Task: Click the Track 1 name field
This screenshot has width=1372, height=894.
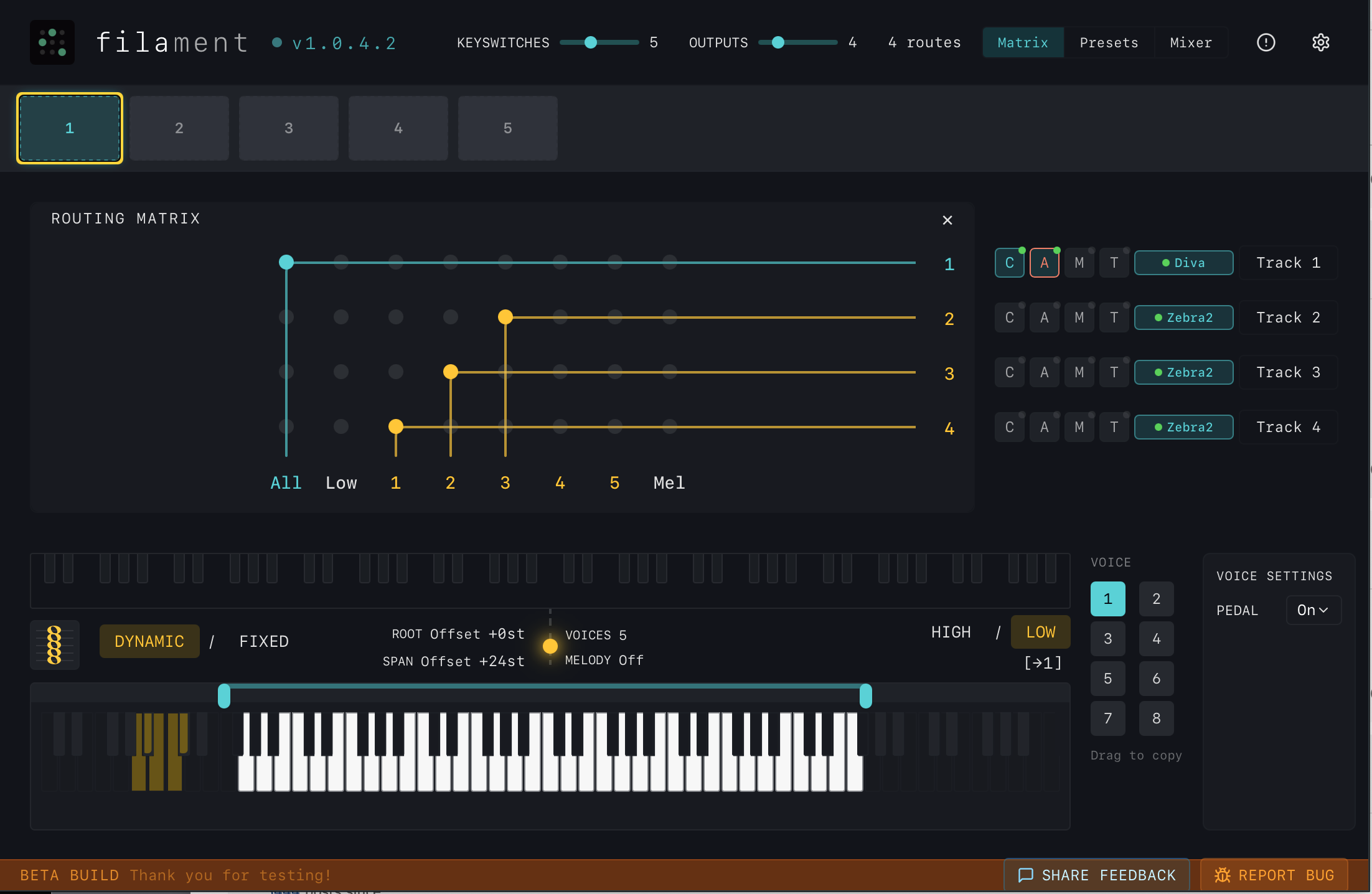Action: pyautogui.click(x=1288, y=263)
